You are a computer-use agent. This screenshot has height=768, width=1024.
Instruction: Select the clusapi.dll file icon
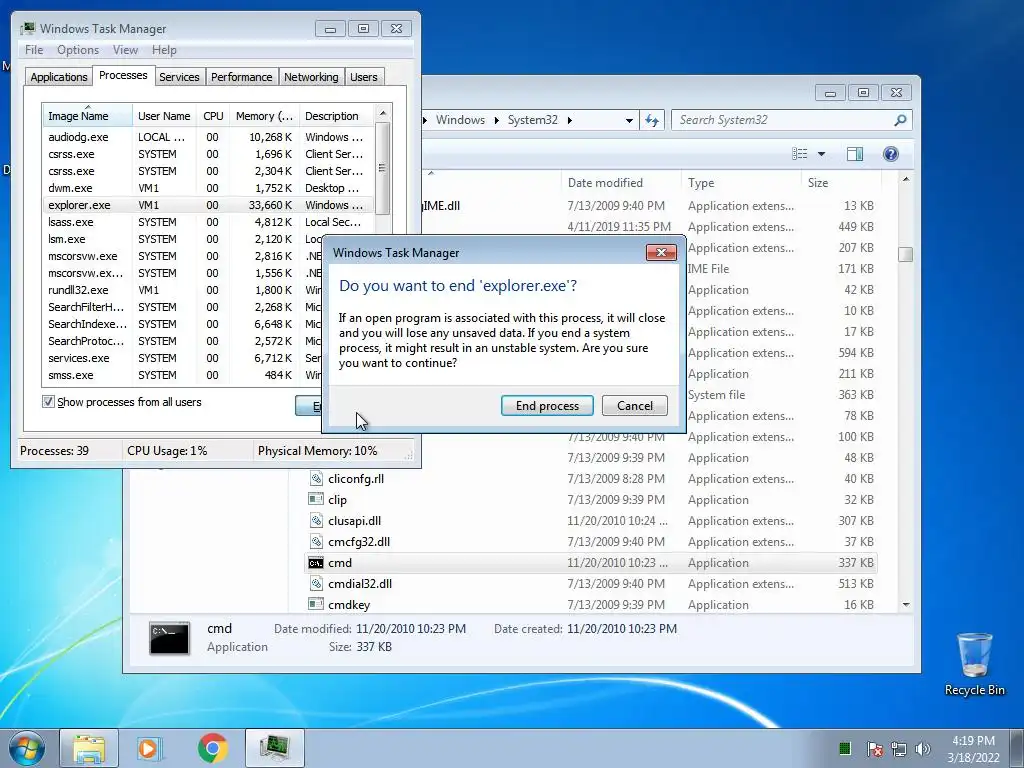tap(316, 520)
